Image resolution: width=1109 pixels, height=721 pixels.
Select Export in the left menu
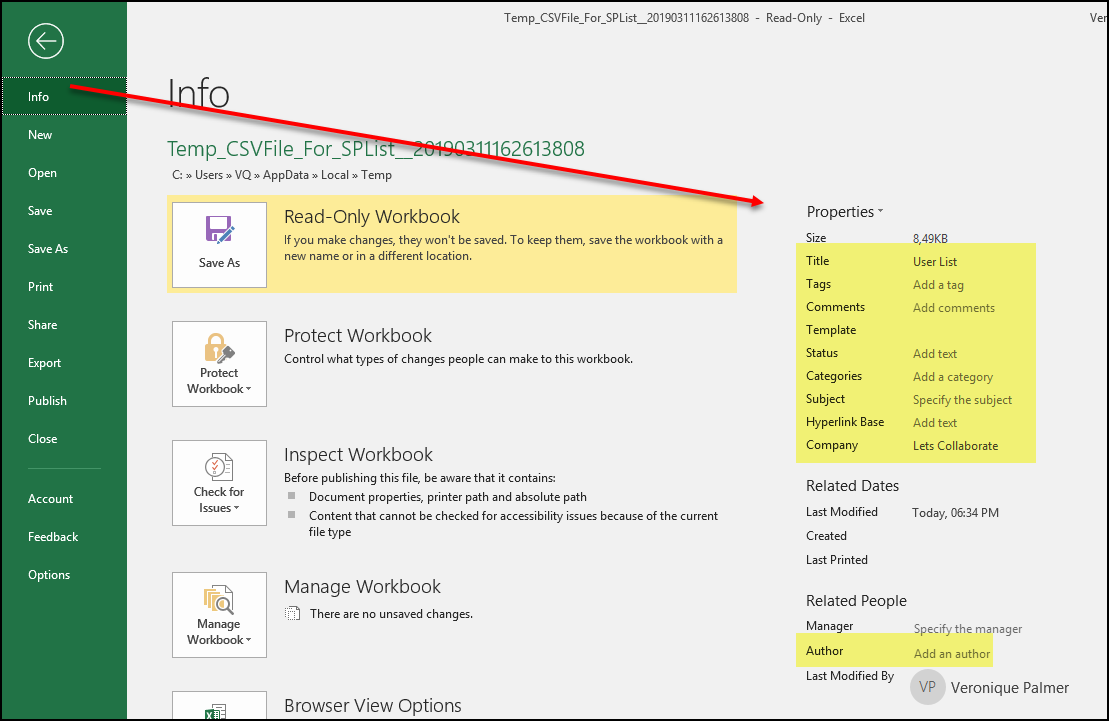(45, 363)
